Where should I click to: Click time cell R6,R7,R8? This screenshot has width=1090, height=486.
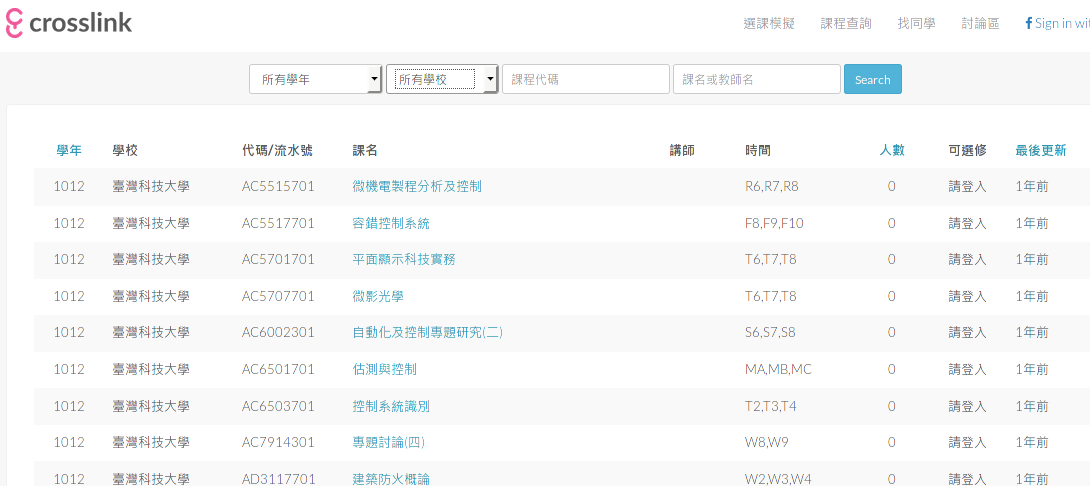point(772,186)
